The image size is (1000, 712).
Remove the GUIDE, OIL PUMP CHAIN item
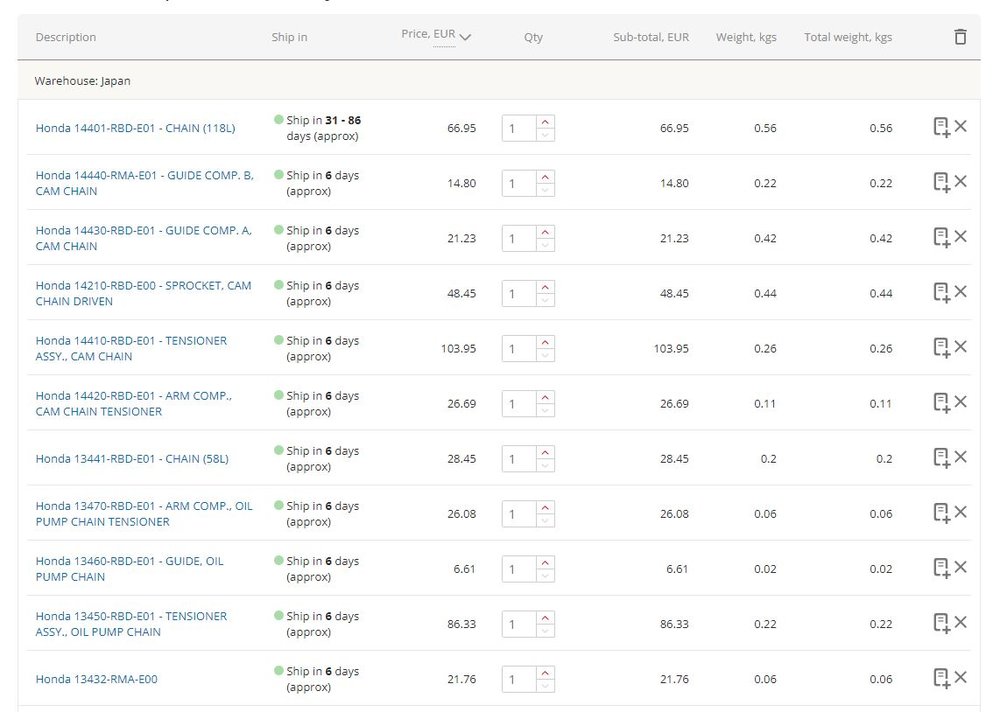[x=960, y=567]
